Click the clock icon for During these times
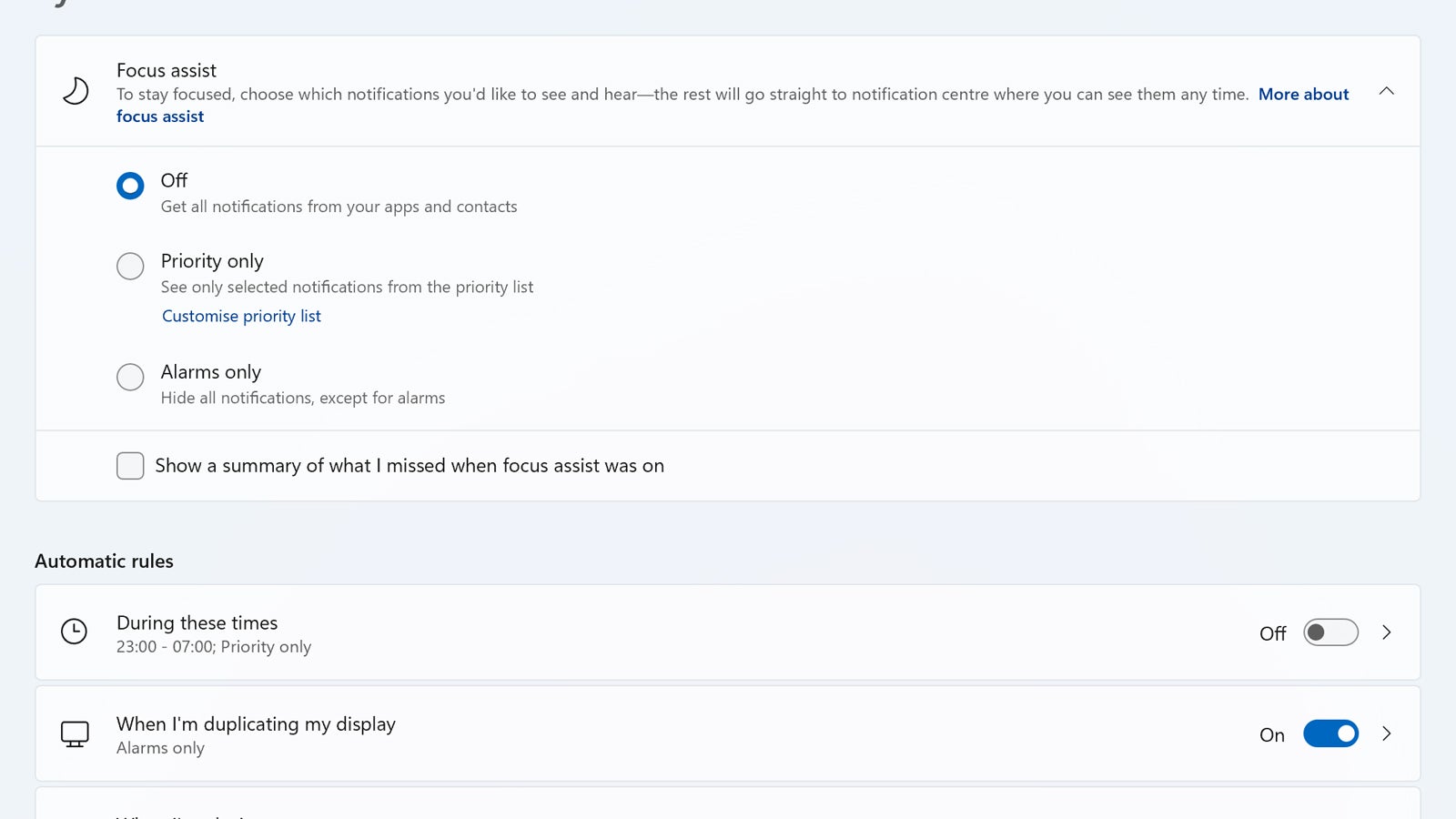Viewport: 1456px width, 819px height. pos(74,632)
